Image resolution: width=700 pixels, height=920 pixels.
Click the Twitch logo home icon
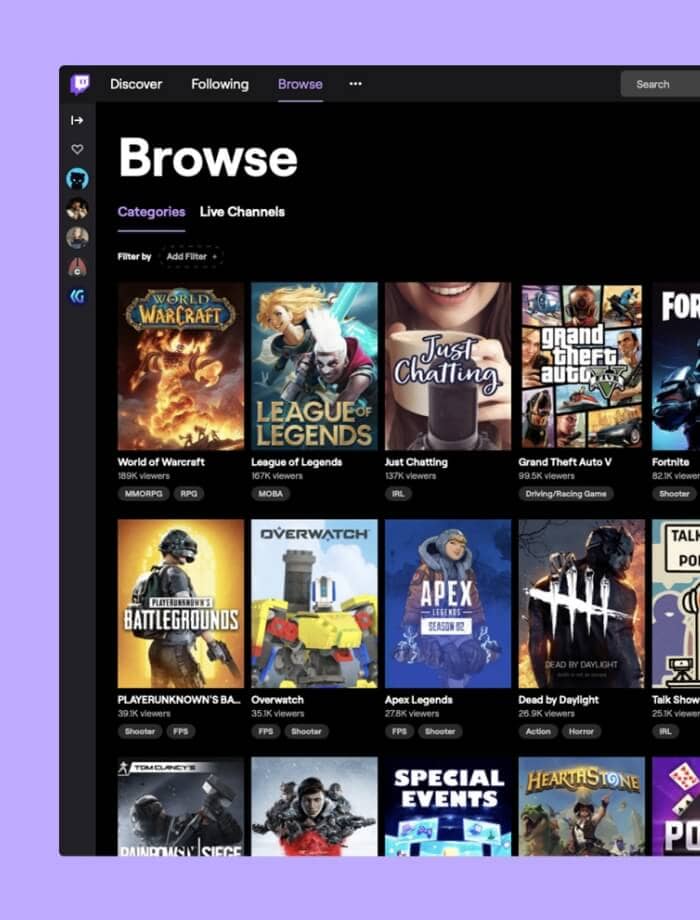80,84
